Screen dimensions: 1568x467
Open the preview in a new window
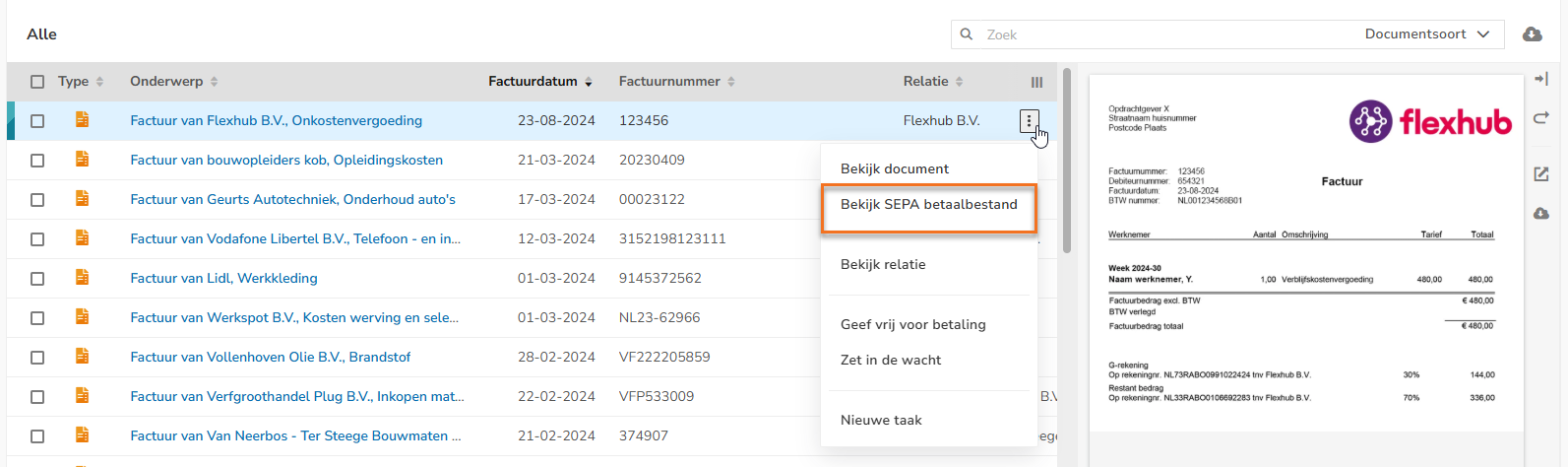tap(1541, 174)
